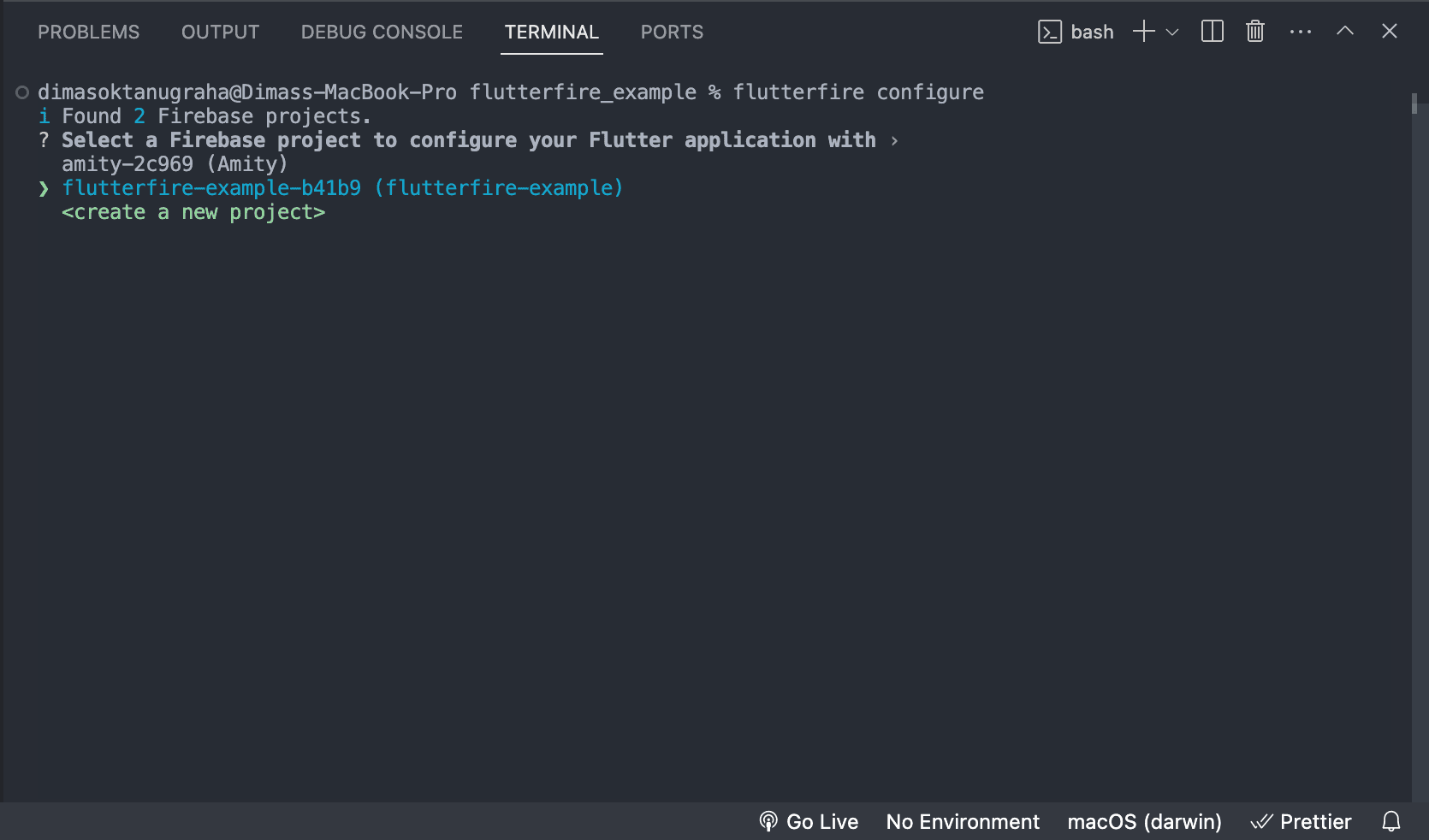This screenshot has width=1429, height=840.
Task: Open more actions ellipsis menu
Action: pos(1301,32)
